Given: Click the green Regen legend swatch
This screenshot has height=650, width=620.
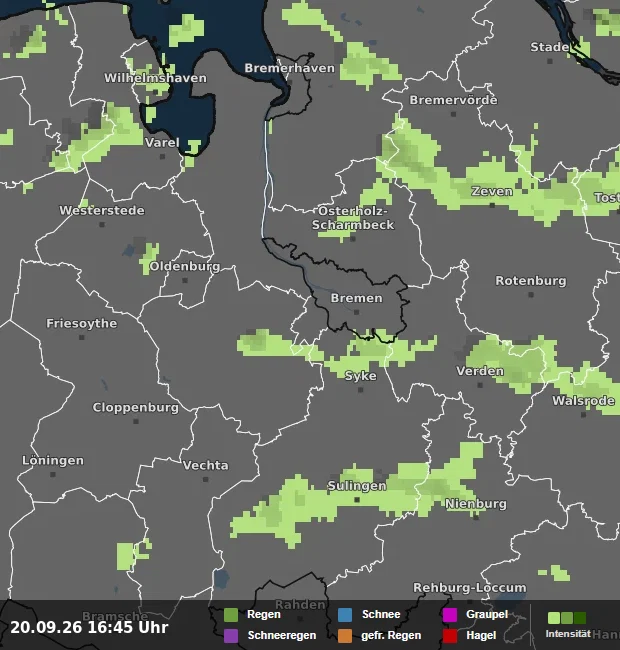Looking at the screenshot, I should coord(231,615).
